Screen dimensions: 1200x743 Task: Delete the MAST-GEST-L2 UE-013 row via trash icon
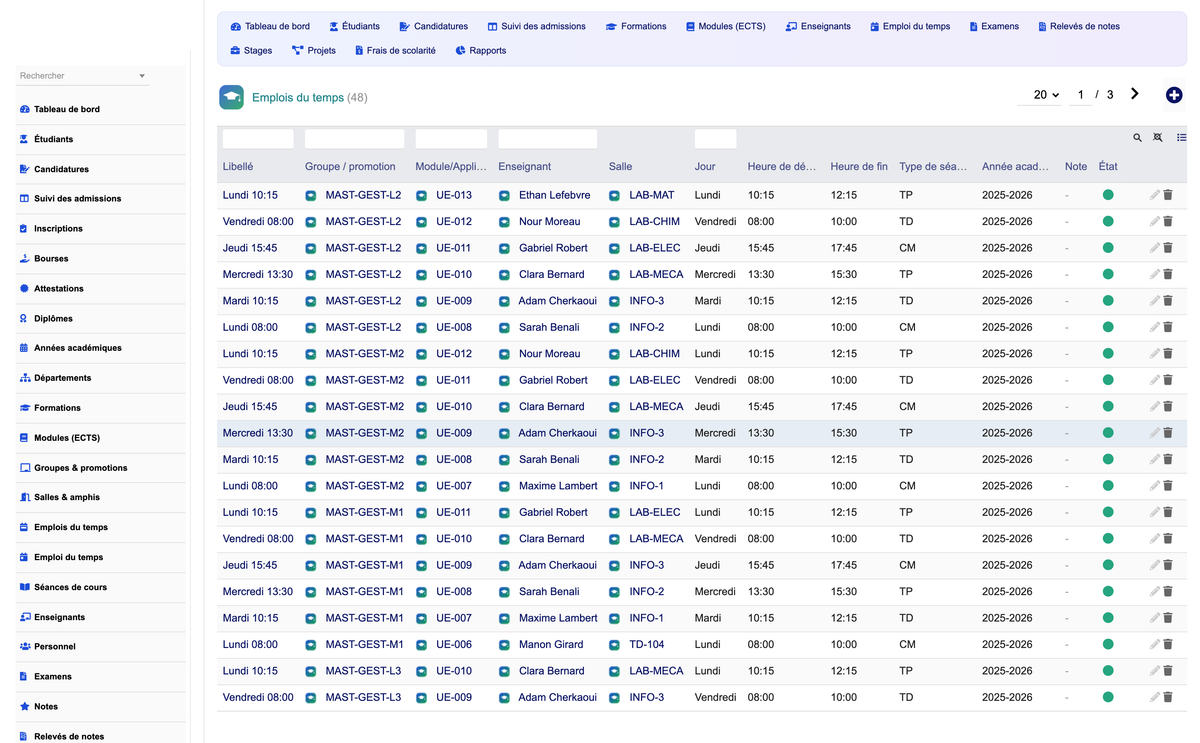point(1168,195)
